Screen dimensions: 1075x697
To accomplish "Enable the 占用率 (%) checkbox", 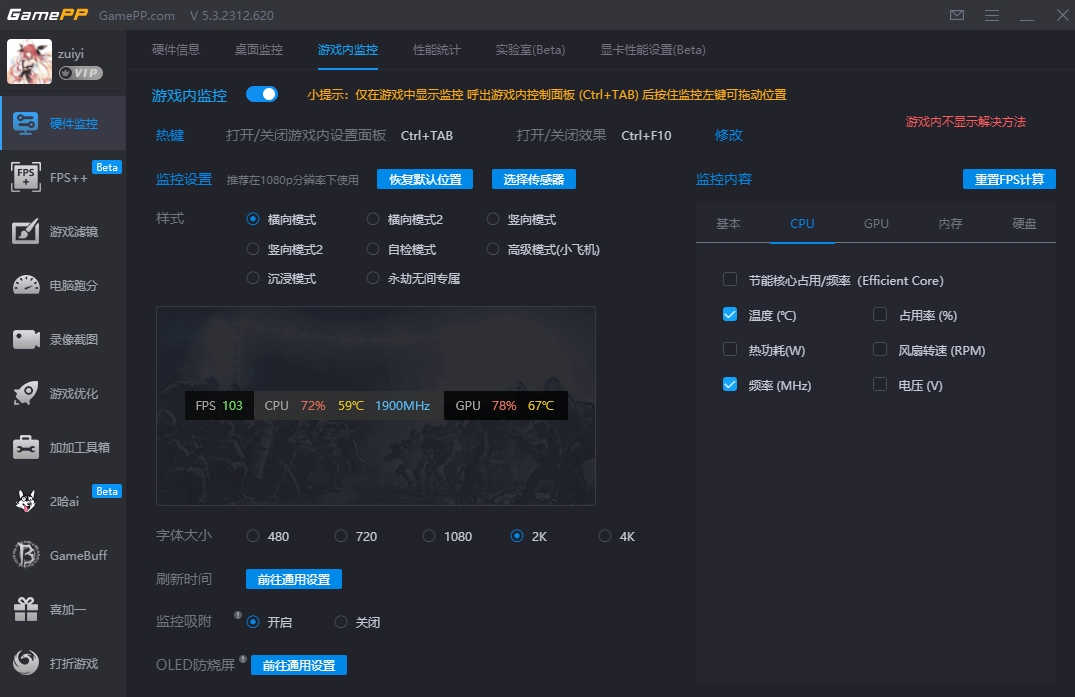I will [880, 314].
